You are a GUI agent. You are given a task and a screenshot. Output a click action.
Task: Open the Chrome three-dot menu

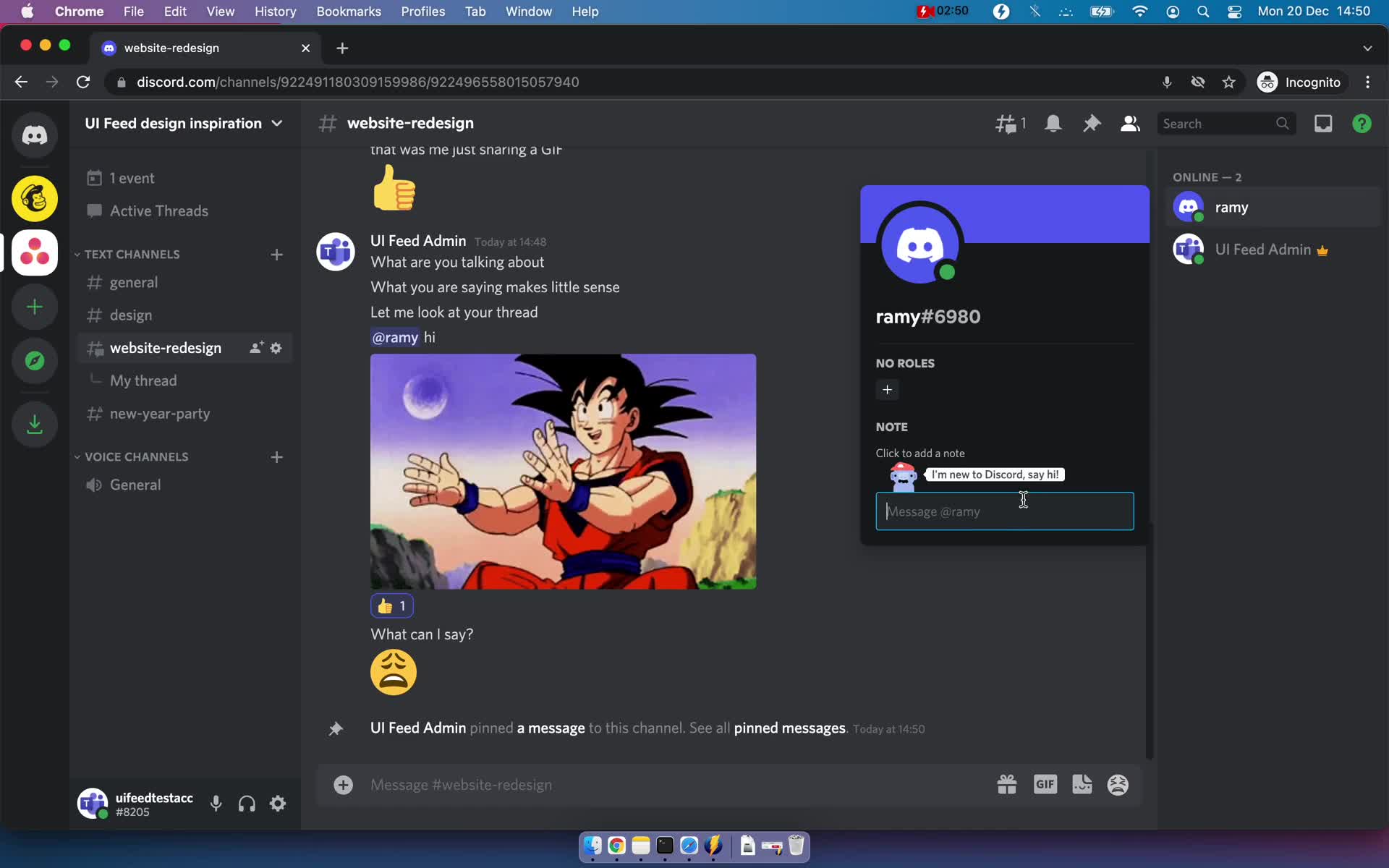pos(1367,82)
